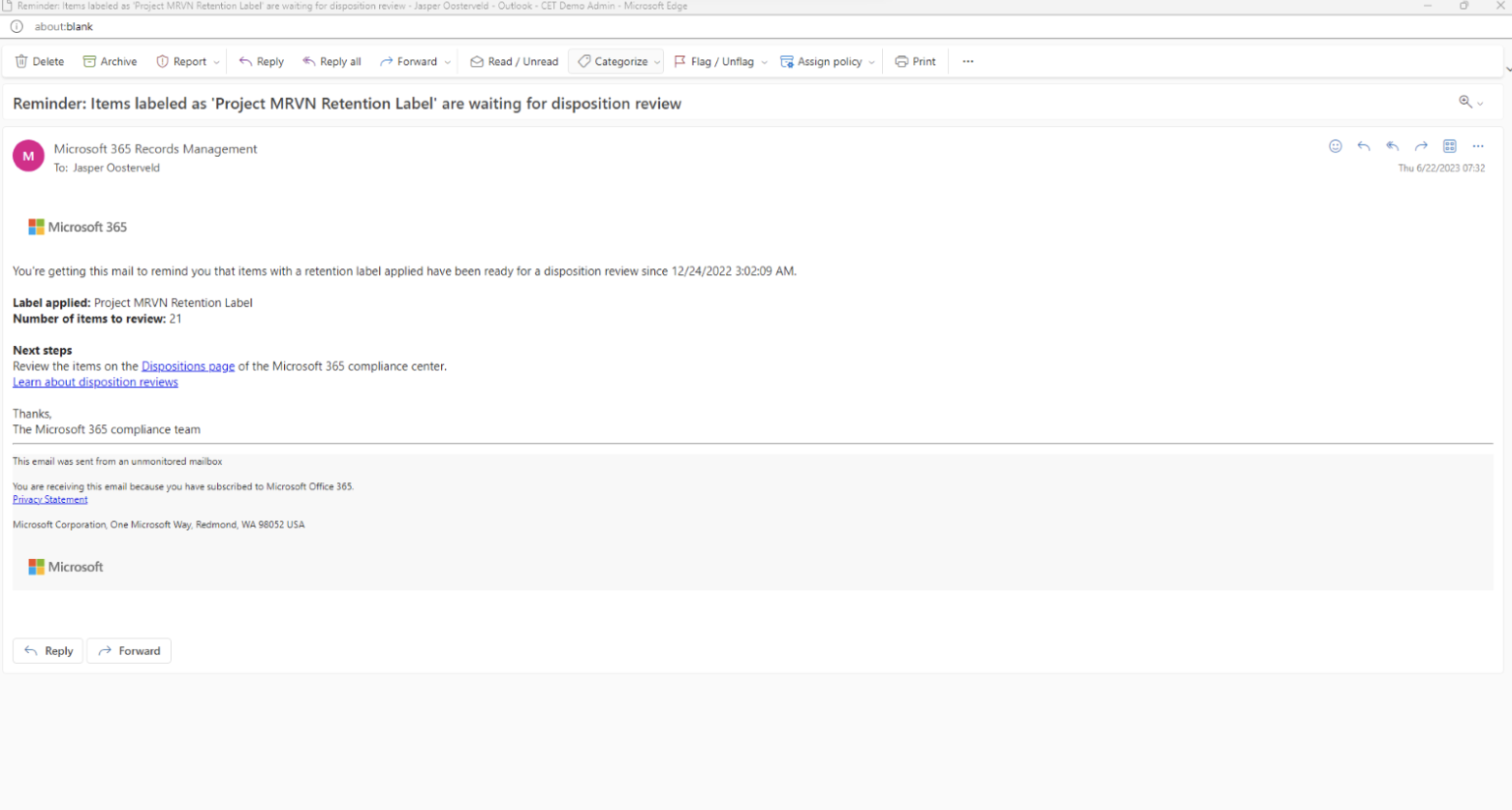The image size is (1512, 810).
Task: Open the toolbar's more options ellipsis
Action: tap(967, 61)
